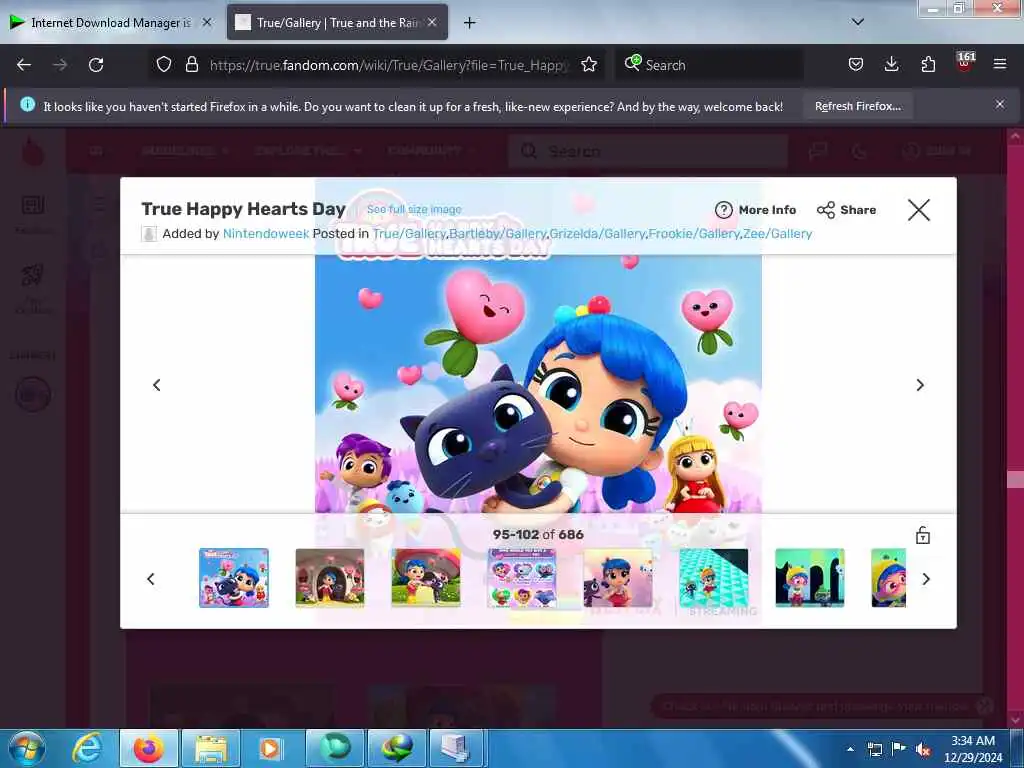The width and height of the screenshot is (1024, 768).
Task: Close the True/Gallery browser tab
Action: [x=432, y=22]
